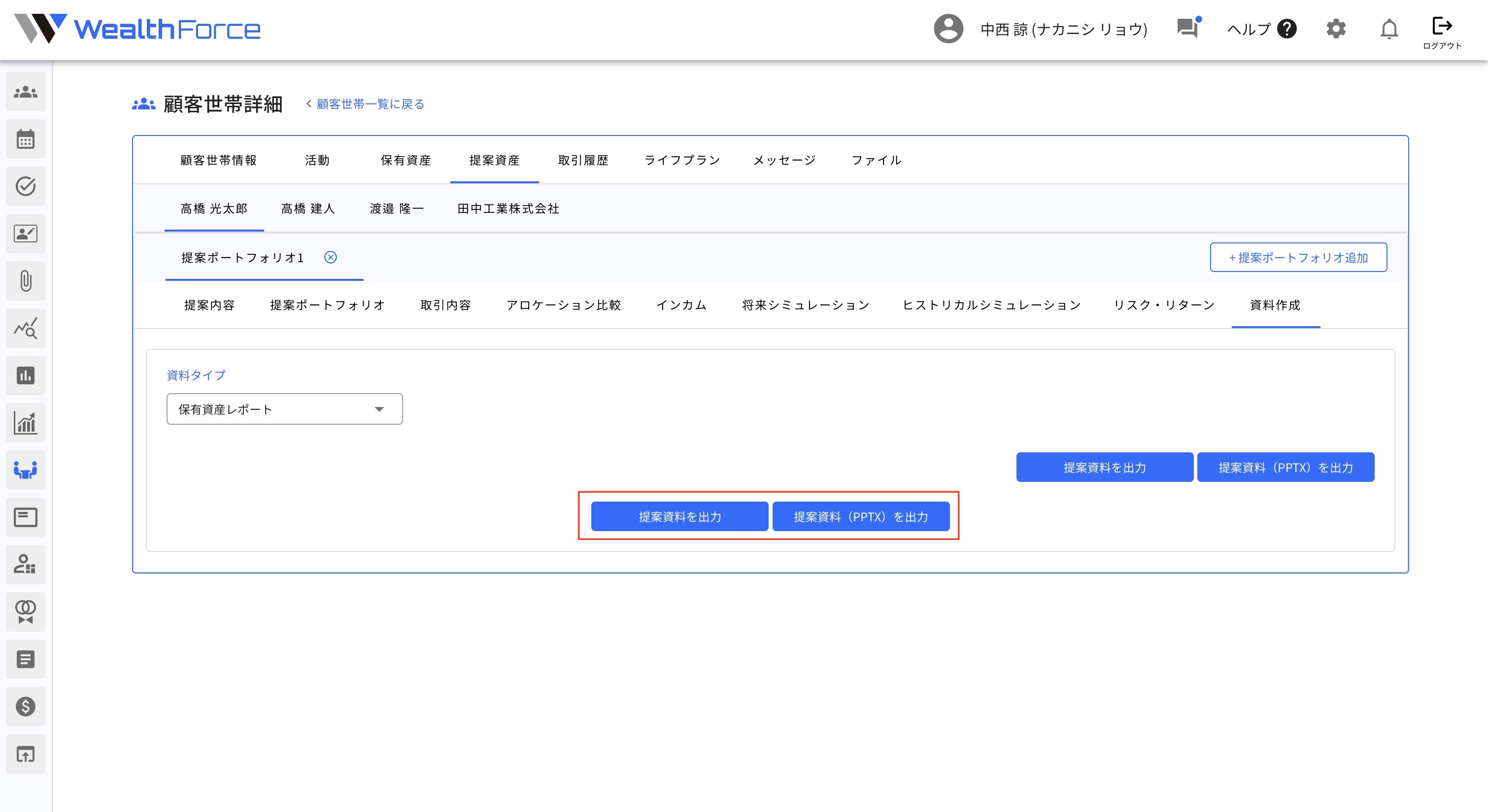Click the ヘルプ text label
The height and width of the screenshot is (812, 1488).
[x=1249, y=29]
